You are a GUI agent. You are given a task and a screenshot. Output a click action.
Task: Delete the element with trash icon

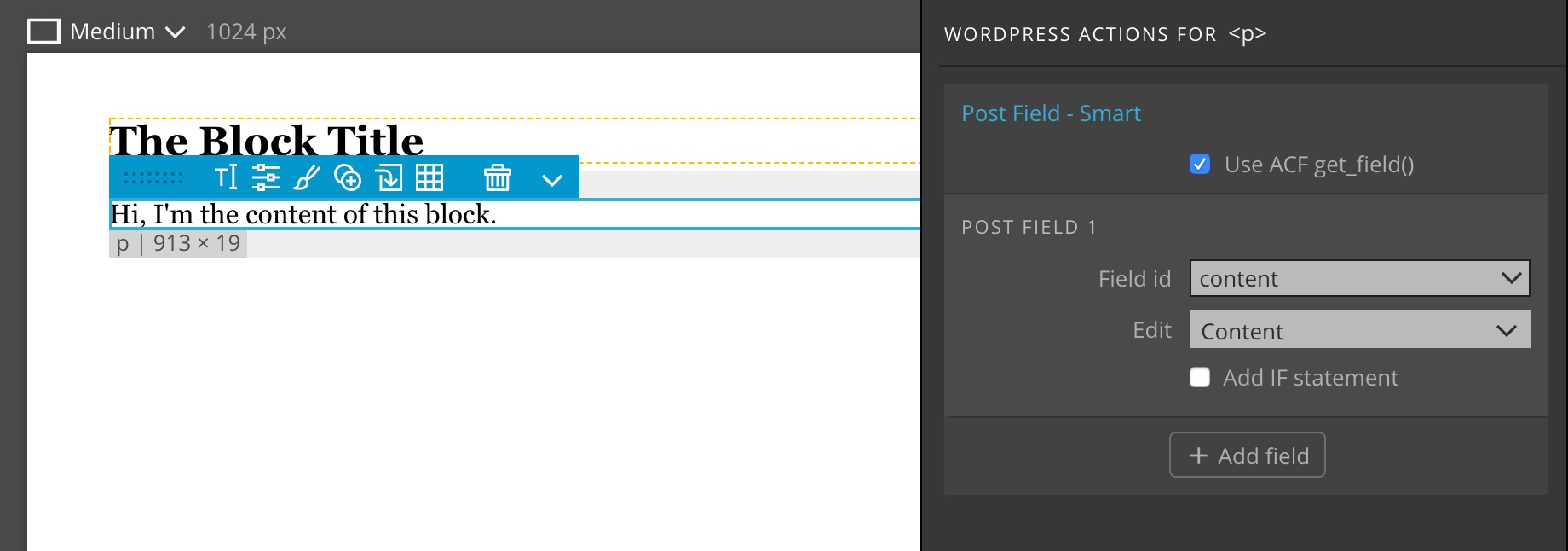[x=498, y=177]
